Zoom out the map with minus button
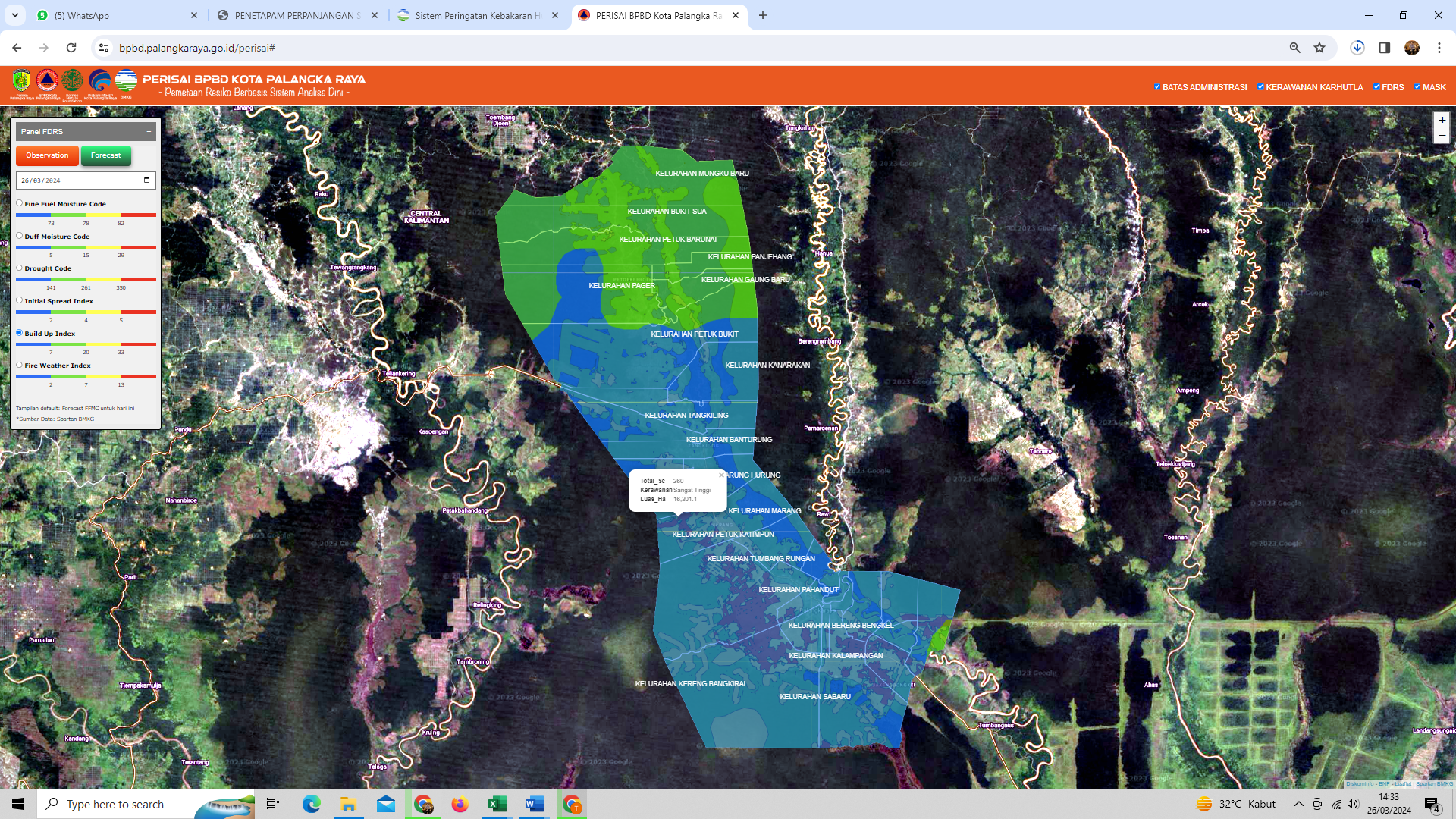1456x819 pixels. tap(1442, 136)
